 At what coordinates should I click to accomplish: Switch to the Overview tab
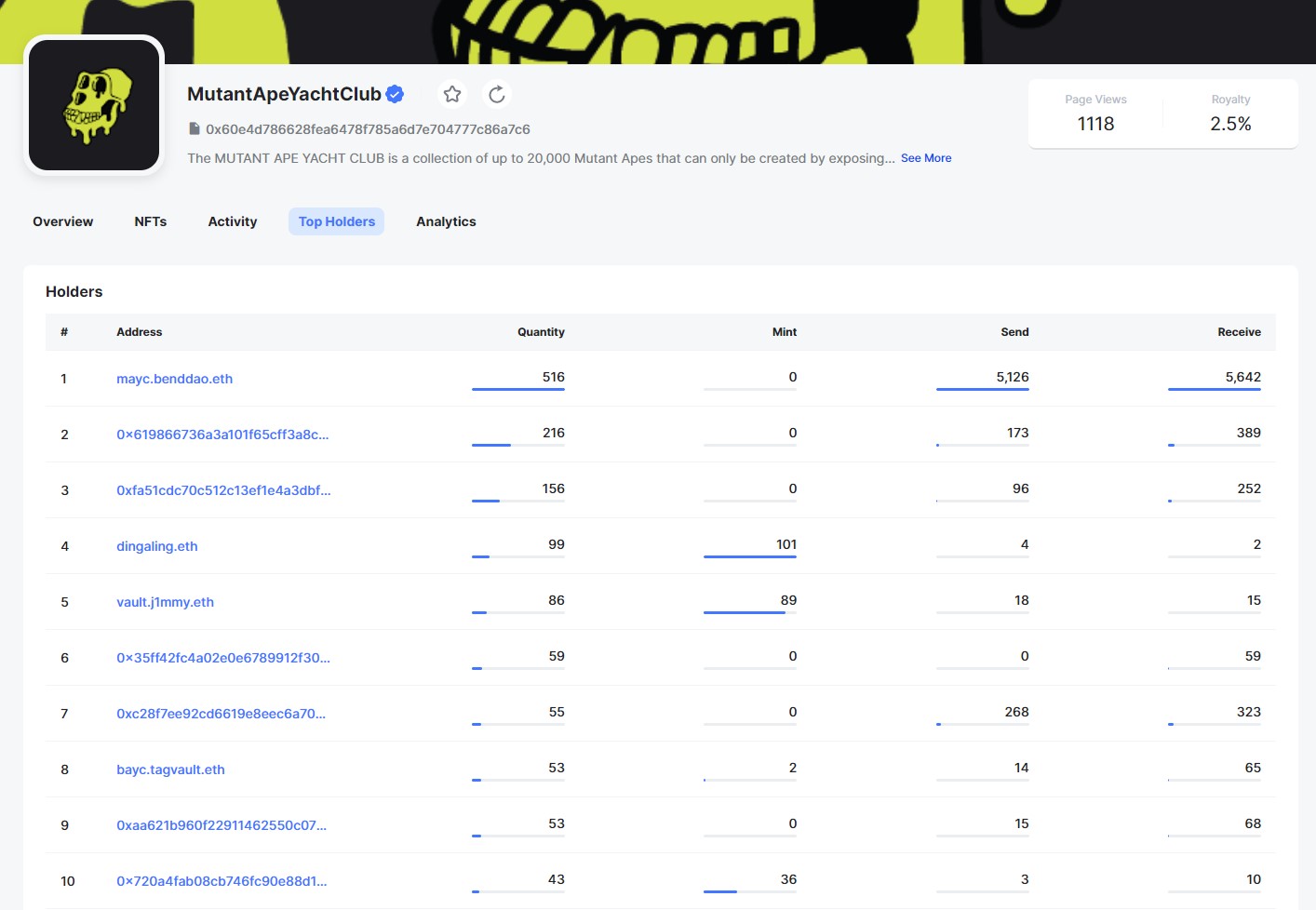pyautogui.click(x=63, y=221)
